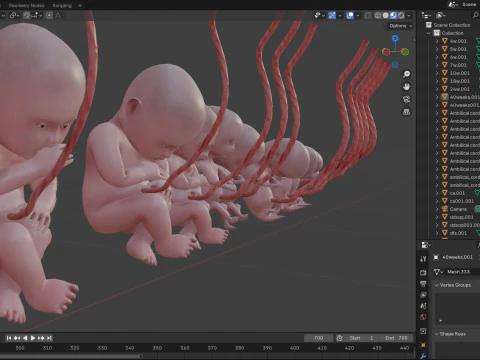Toggle X-ray mode in the viewport header

pyautogui.click(x=368, y=15)
